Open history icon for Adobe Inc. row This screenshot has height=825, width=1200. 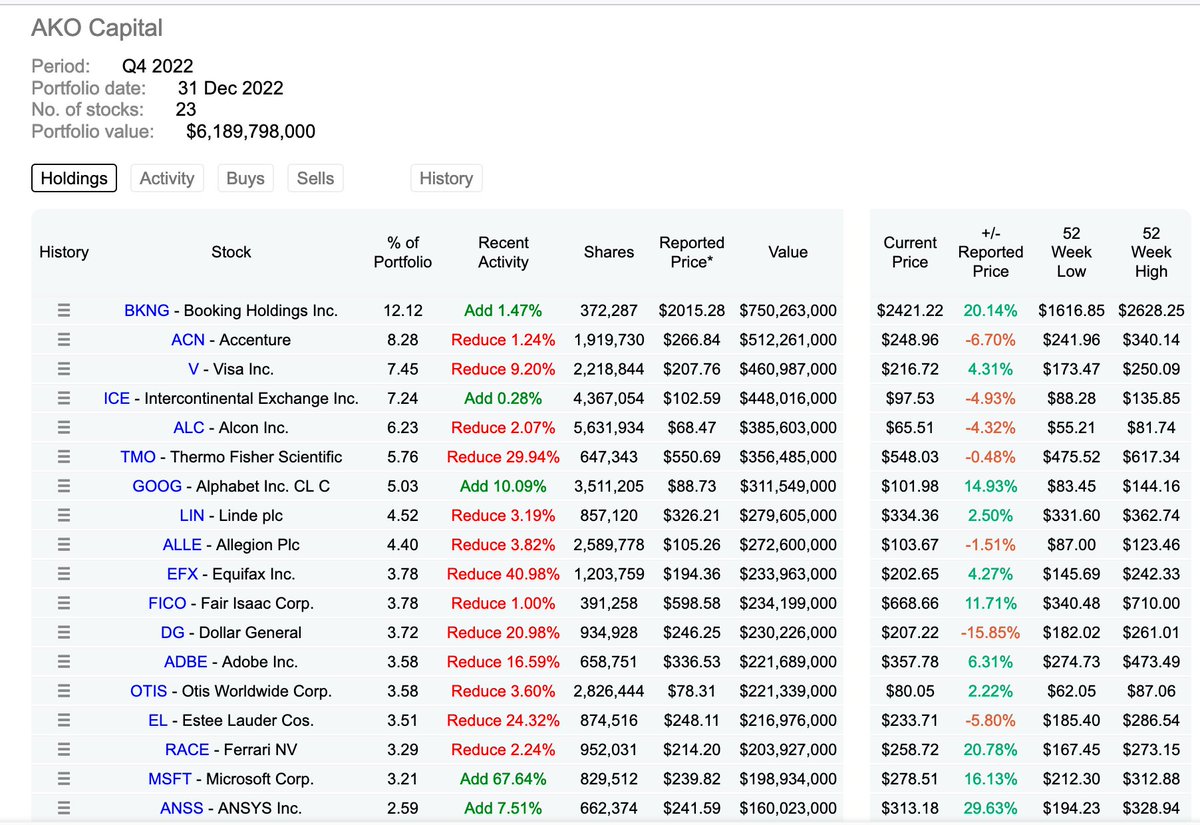click(64, 662)
